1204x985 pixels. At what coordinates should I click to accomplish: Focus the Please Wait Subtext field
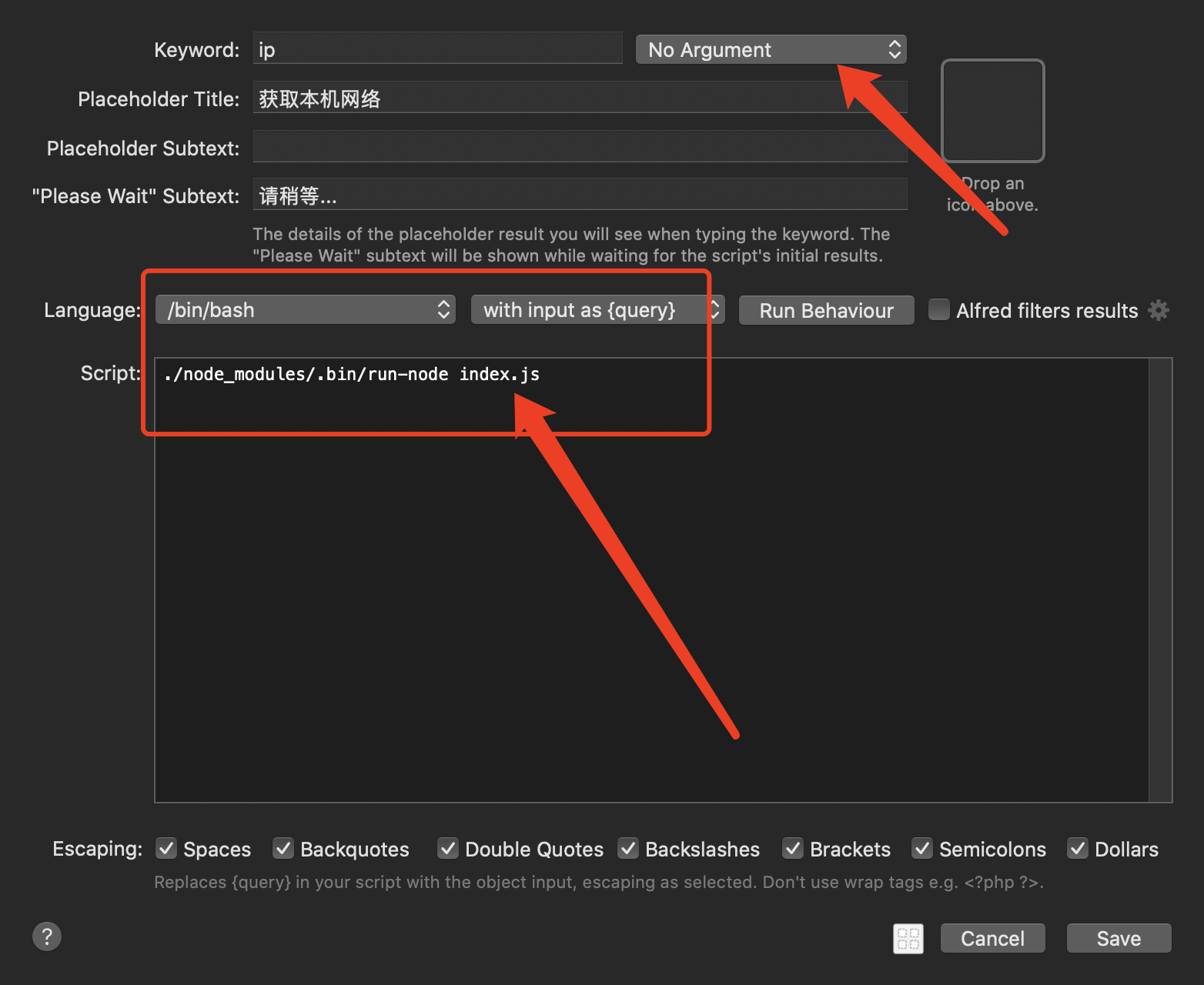pyautogui.click(x=580, y=195)
